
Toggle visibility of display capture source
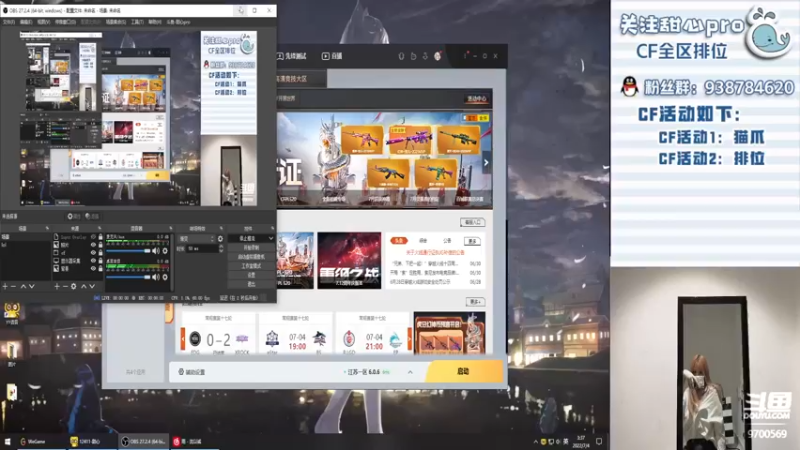[x=93, y=261]
